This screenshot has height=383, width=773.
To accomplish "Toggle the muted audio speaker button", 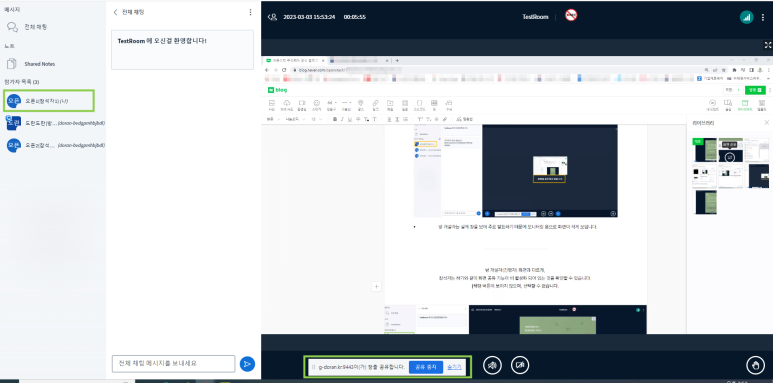I will click(x=492, y=365).
